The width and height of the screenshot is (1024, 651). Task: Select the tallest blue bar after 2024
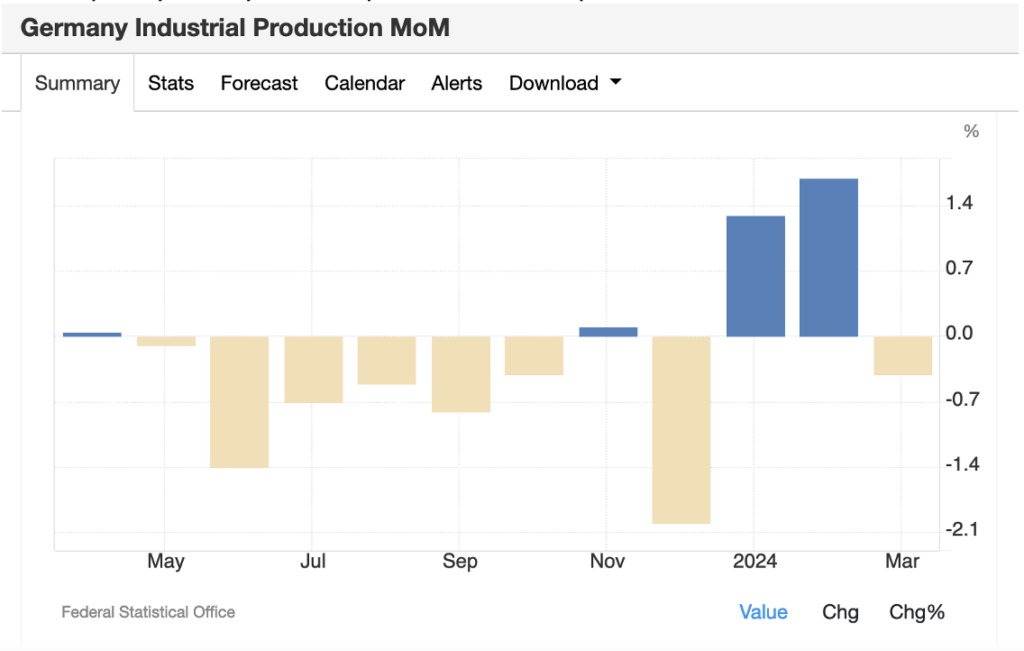829,257
